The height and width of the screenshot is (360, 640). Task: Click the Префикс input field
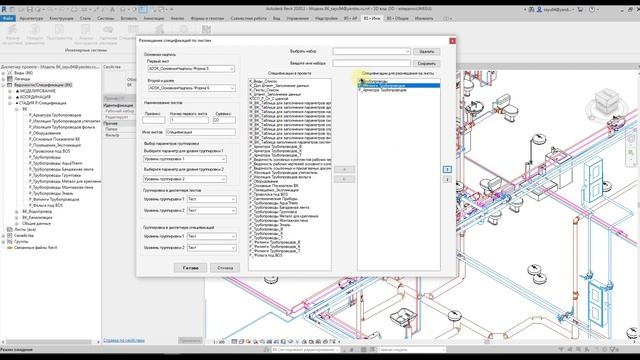153,120
